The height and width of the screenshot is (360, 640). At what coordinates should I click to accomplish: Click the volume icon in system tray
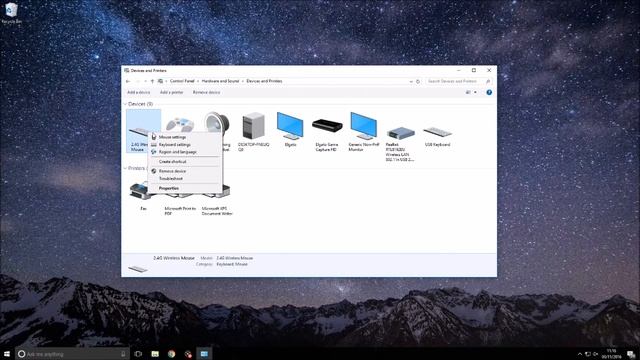pyautogui.click(x=596, y=354)
